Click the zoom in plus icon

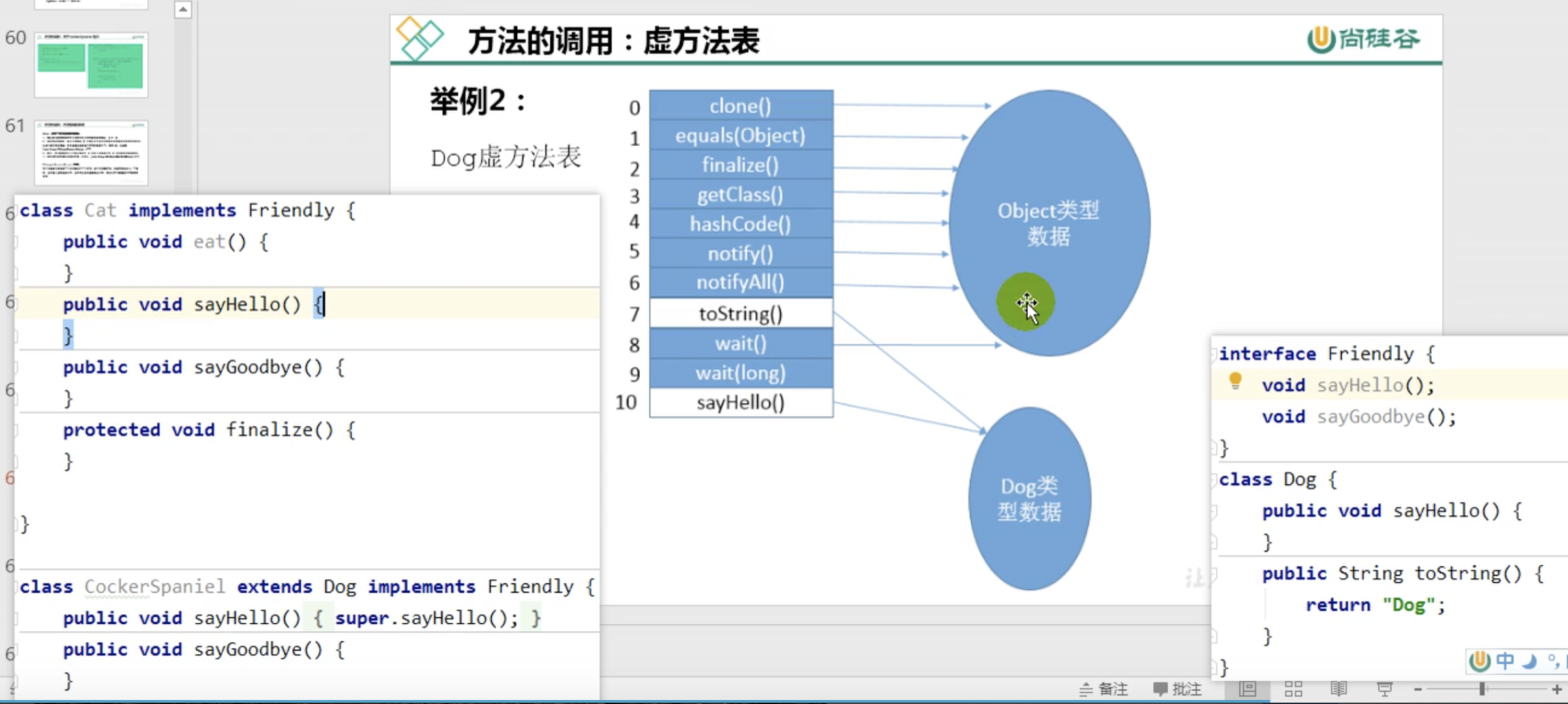point(1557,689)
